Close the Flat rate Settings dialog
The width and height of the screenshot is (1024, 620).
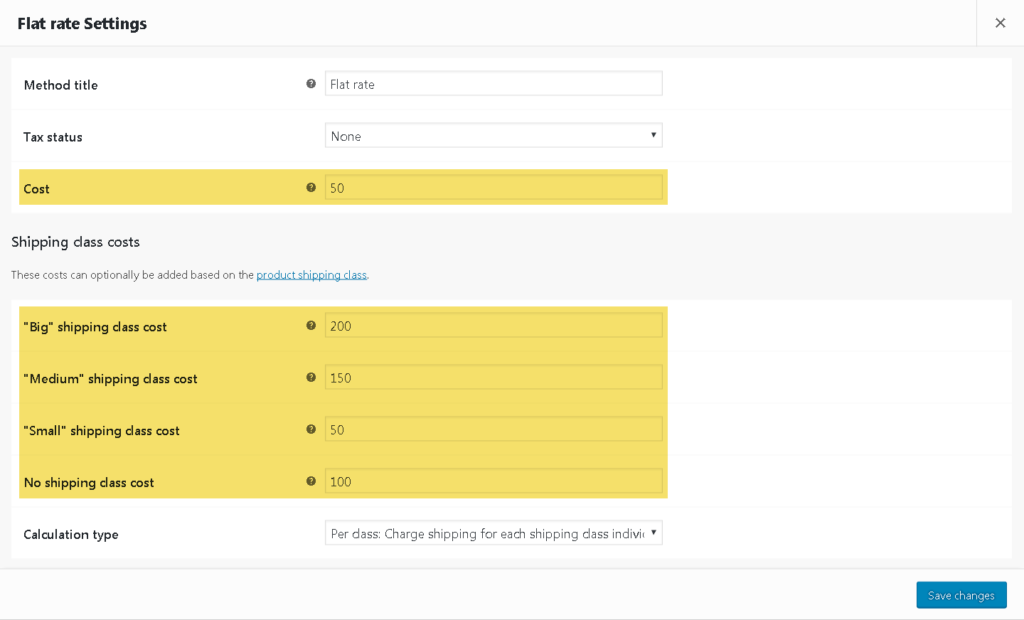click(1000, 23)
